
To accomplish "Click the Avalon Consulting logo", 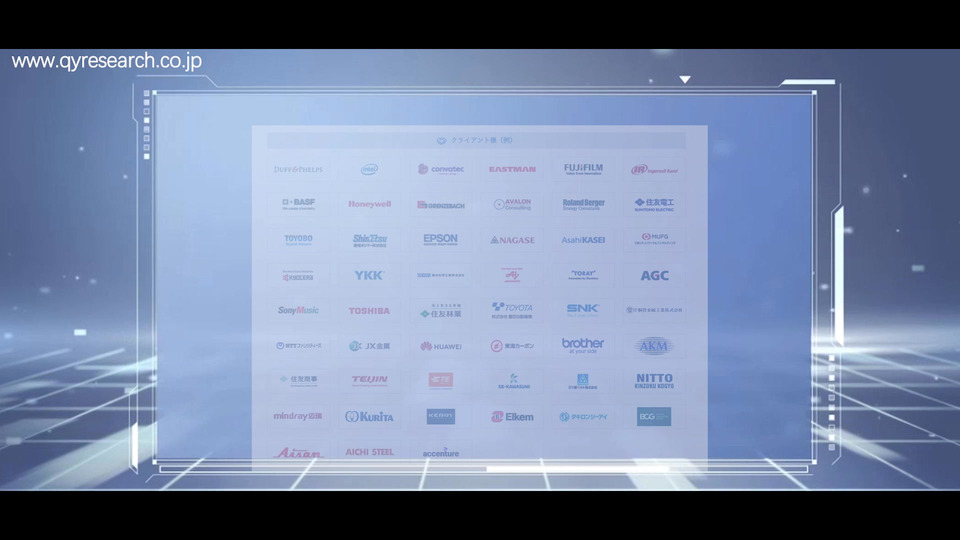I will point(512,204).
